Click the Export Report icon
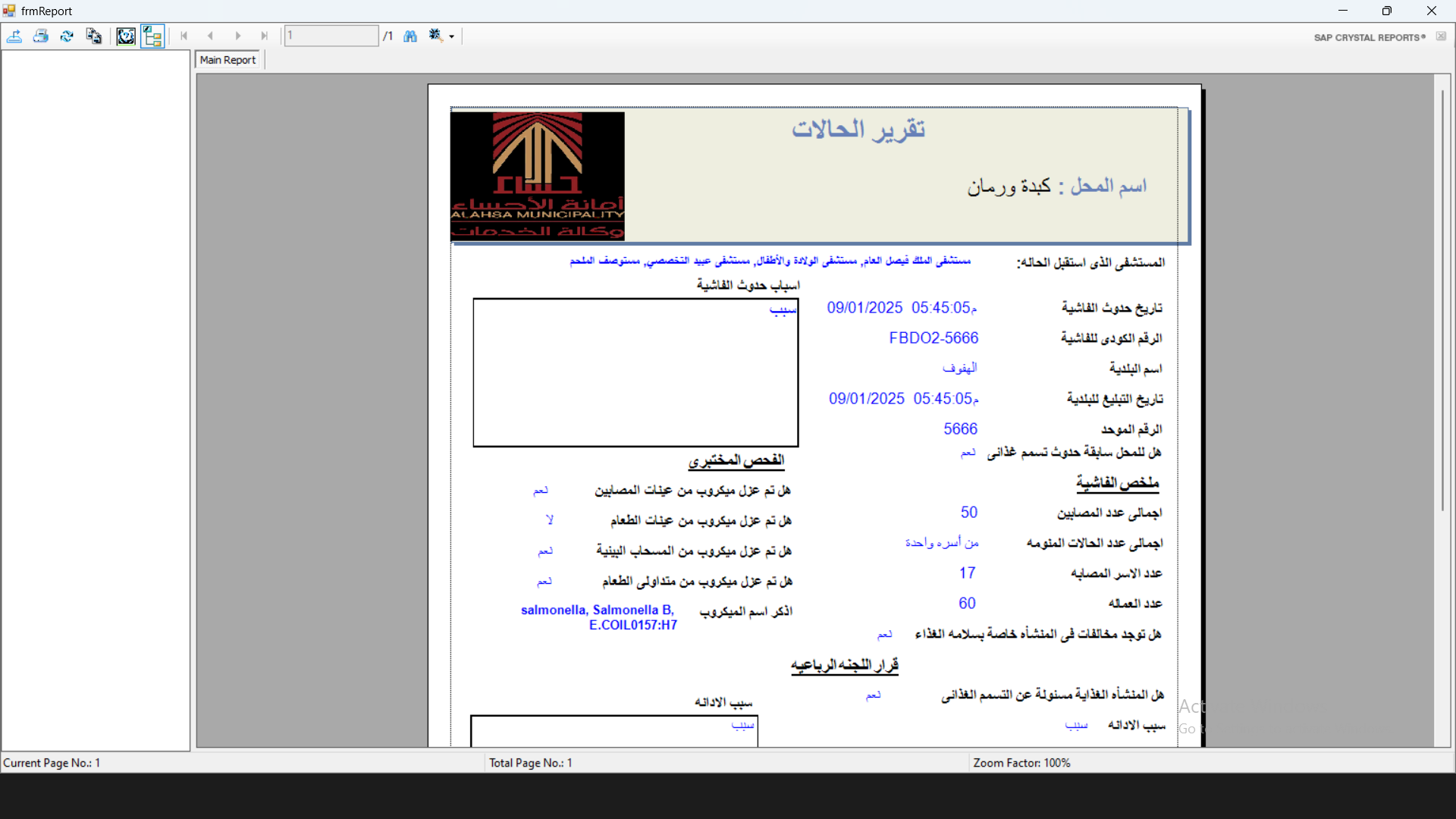Image resolution: width=1456 pixels, height=819 pixels. 14,36
